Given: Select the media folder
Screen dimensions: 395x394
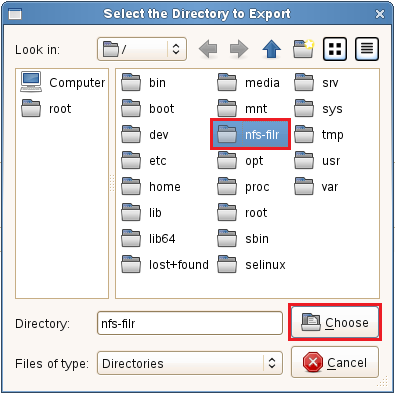Looking at the screenshot, I should [x=248, y=82].
